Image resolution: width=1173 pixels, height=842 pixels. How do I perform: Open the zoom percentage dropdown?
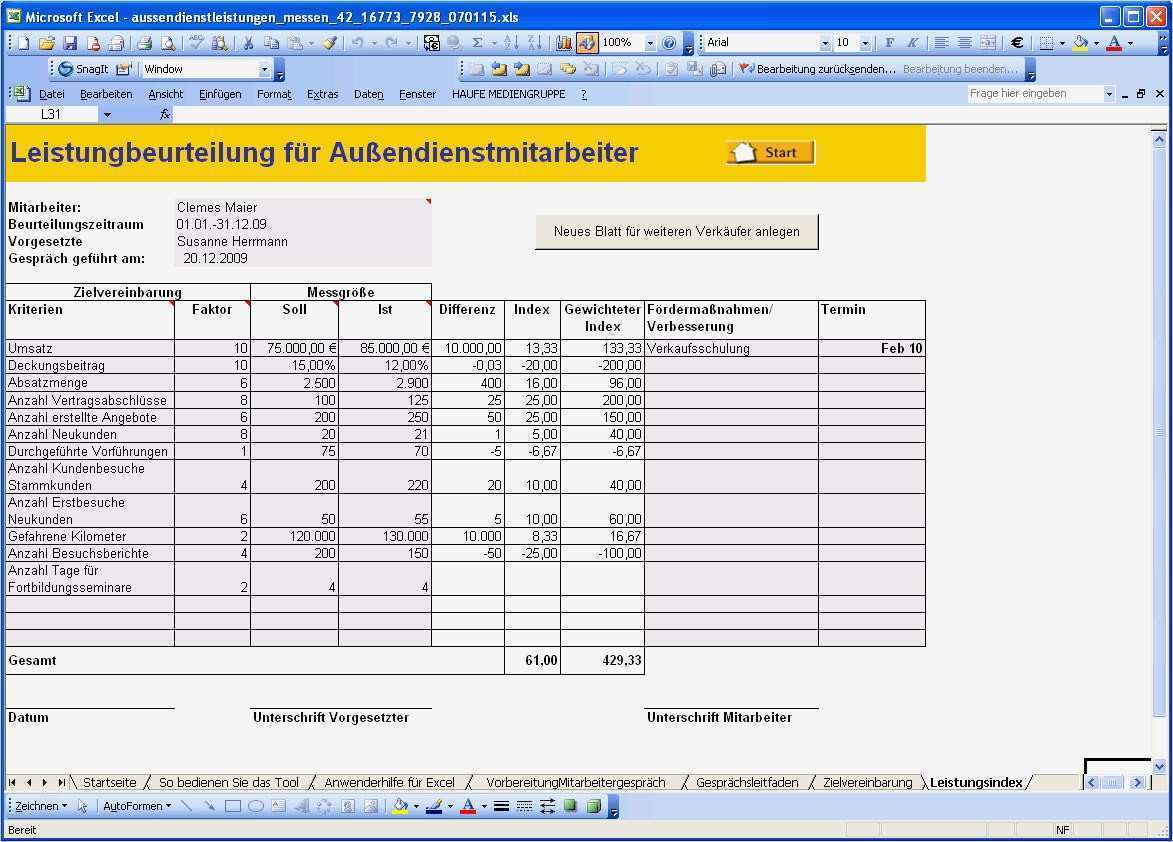[650, 43]
